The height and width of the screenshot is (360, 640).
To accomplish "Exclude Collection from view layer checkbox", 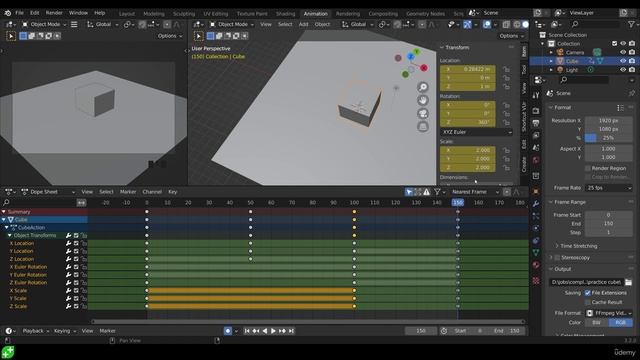I will [614, 43].
